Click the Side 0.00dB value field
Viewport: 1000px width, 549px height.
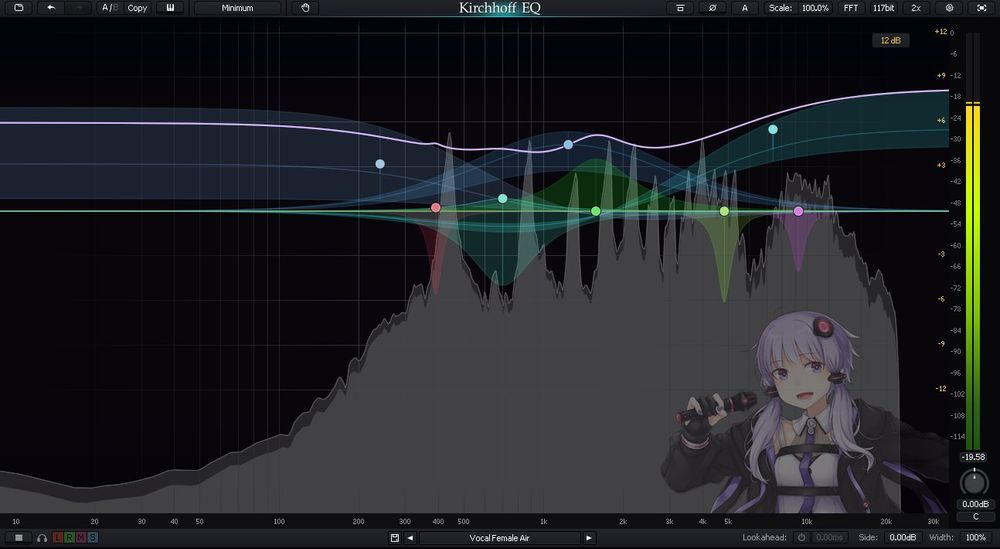[x=903, y=538]
